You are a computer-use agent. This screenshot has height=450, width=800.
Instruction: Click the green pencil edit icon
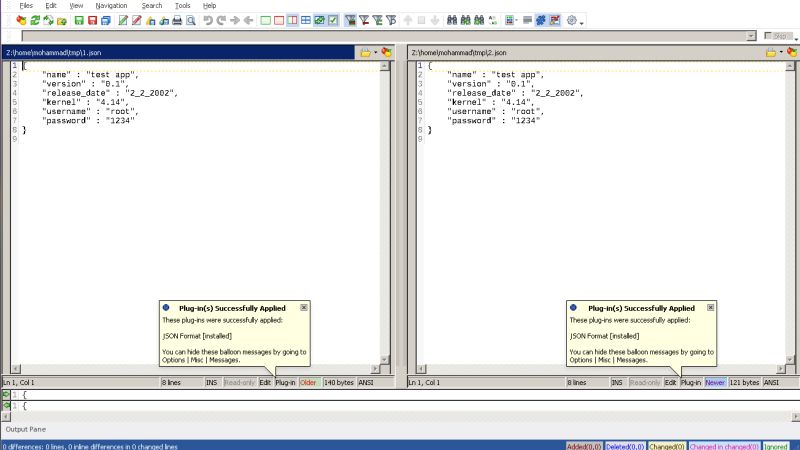click(123, 20)
